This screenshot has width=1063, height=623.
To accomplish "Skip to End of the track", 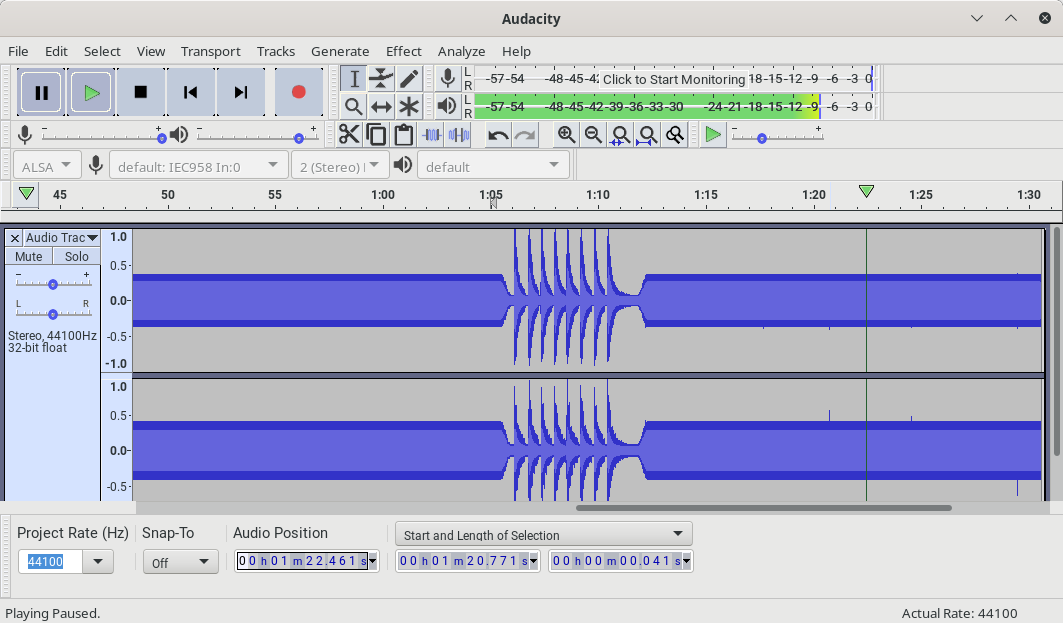I will click(241, 92).
